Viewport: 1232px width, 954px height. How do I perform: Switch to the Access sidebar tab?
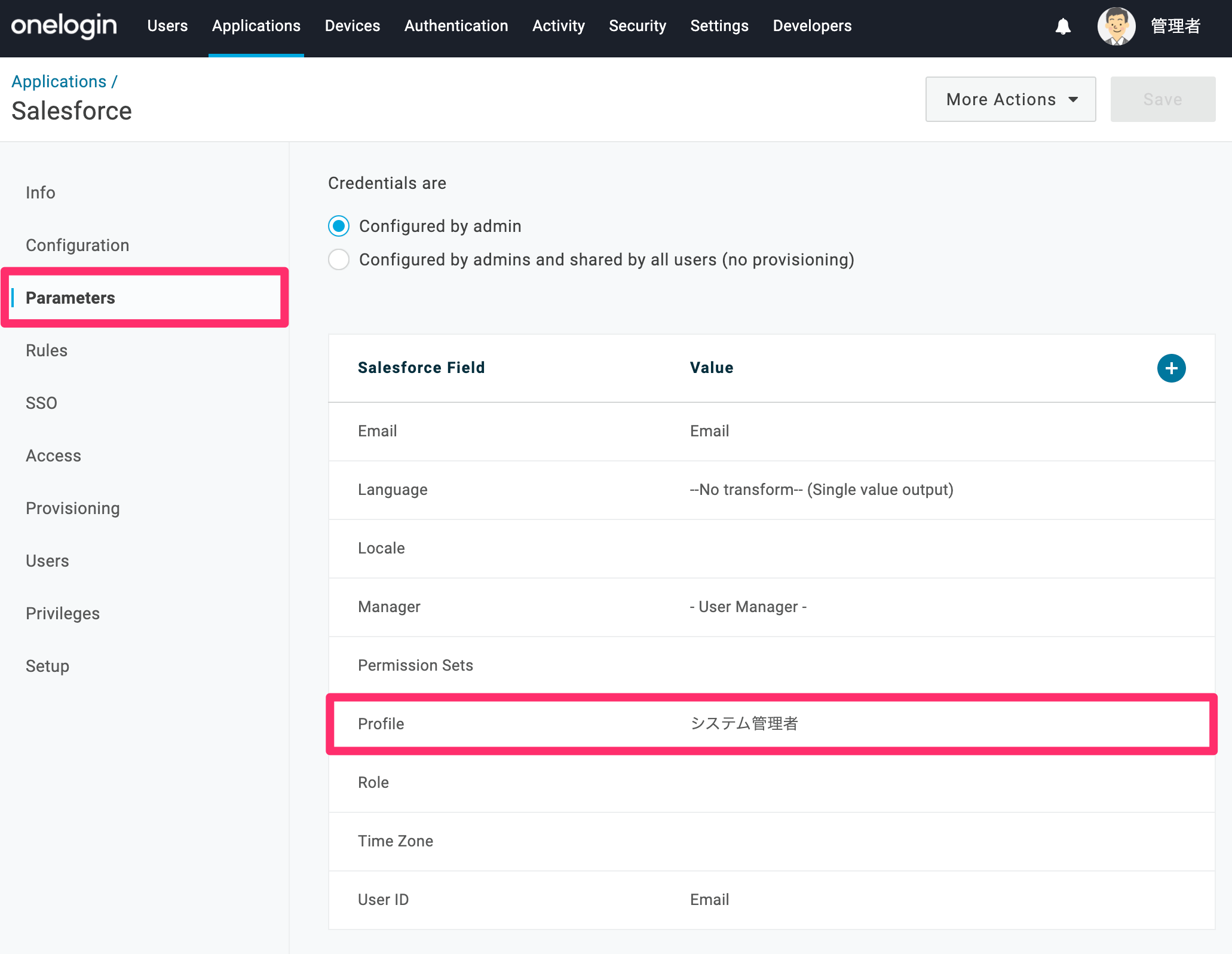[54, 455]
